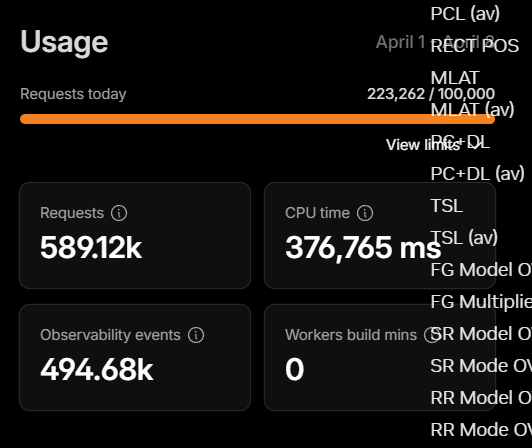Image resolution: width=532 pixels, height=448 pixels.
Task: Click the Workers build mins info icon
Action: [431, 335]
